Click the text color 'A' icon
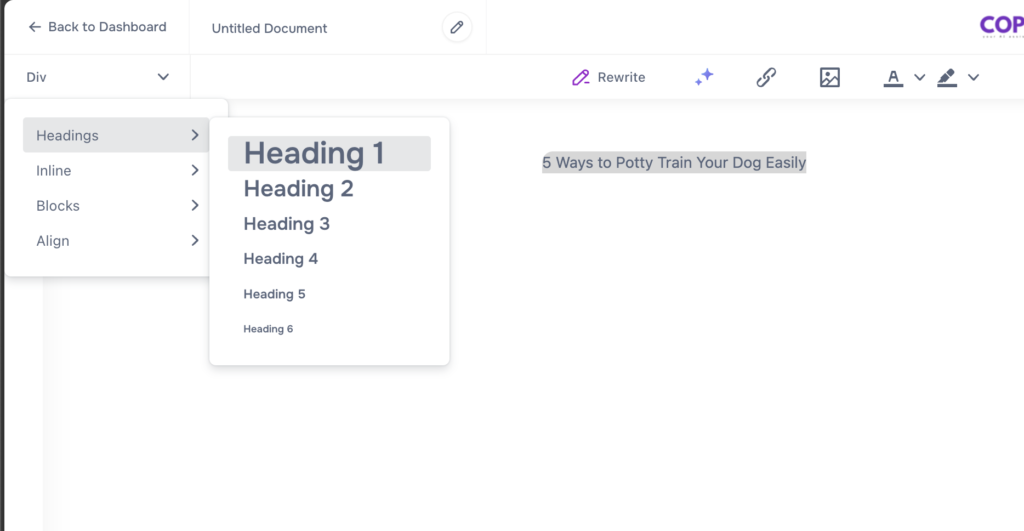This screenshot has height=531, width=1024. coord(893,77)
